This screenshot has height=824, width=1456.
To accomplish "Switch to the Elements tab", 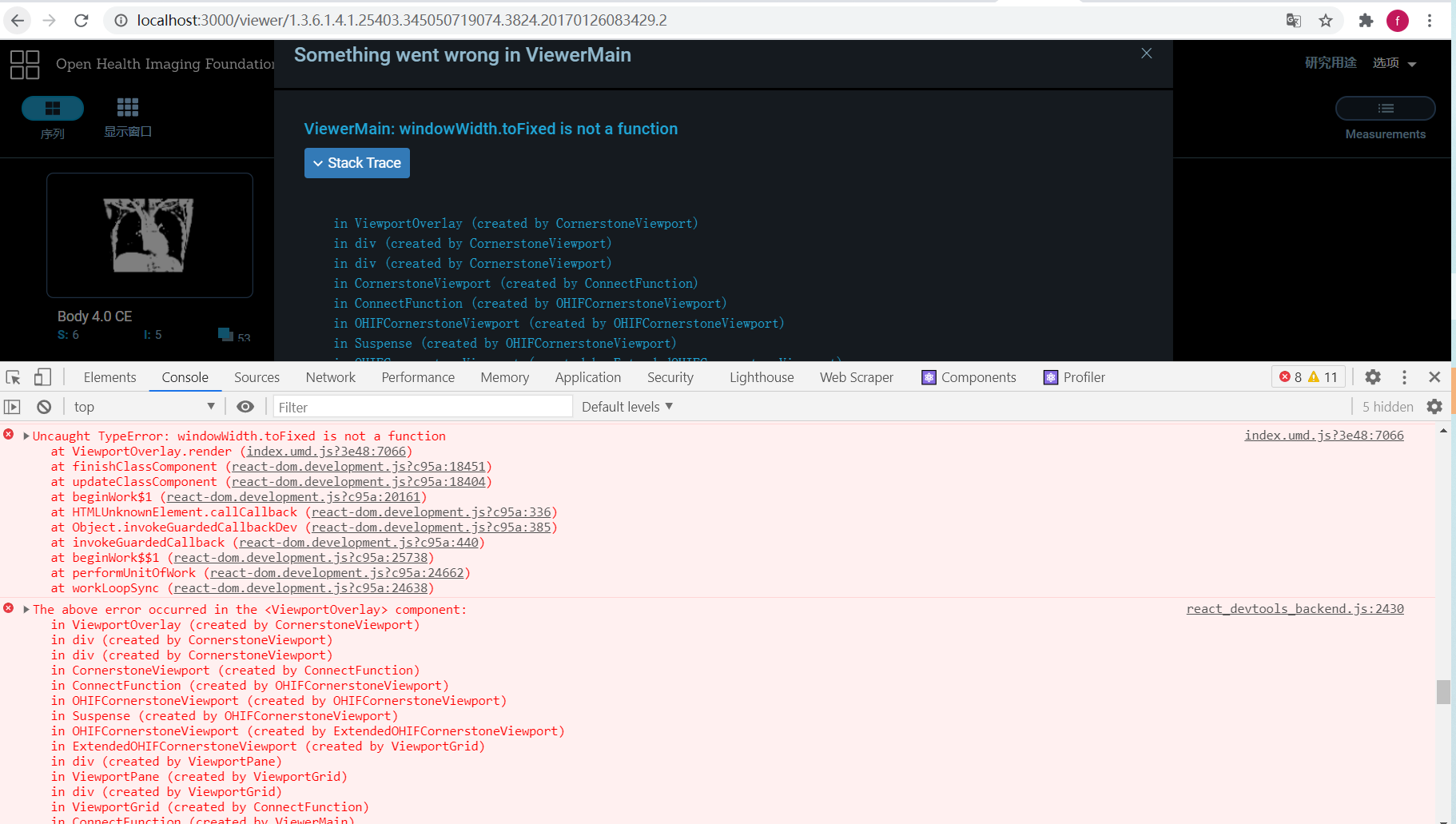I will pos(109,376).
